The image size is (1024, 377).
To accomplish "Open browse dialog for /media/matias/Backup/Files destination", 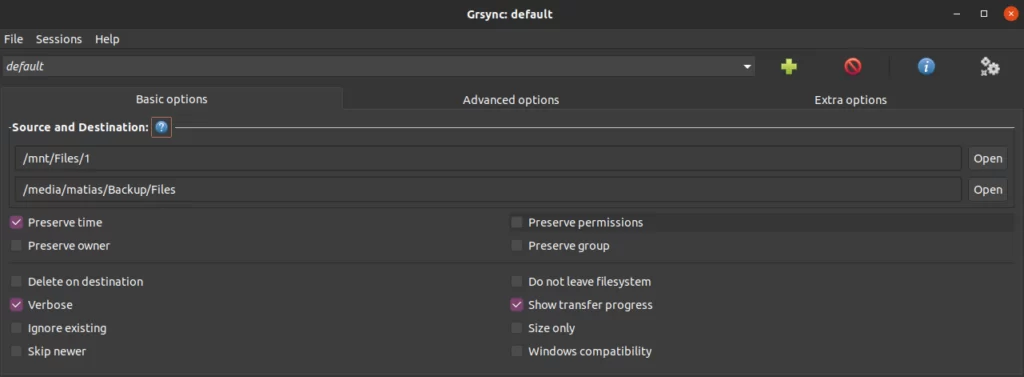I will pos(987,190).
